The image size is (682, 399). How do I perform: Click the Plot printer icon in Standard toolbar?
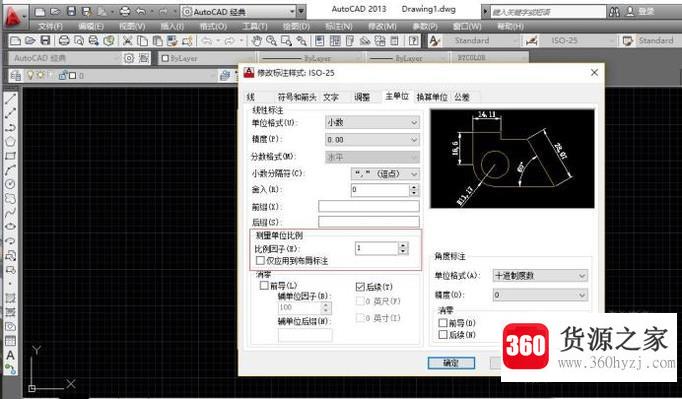64,41
